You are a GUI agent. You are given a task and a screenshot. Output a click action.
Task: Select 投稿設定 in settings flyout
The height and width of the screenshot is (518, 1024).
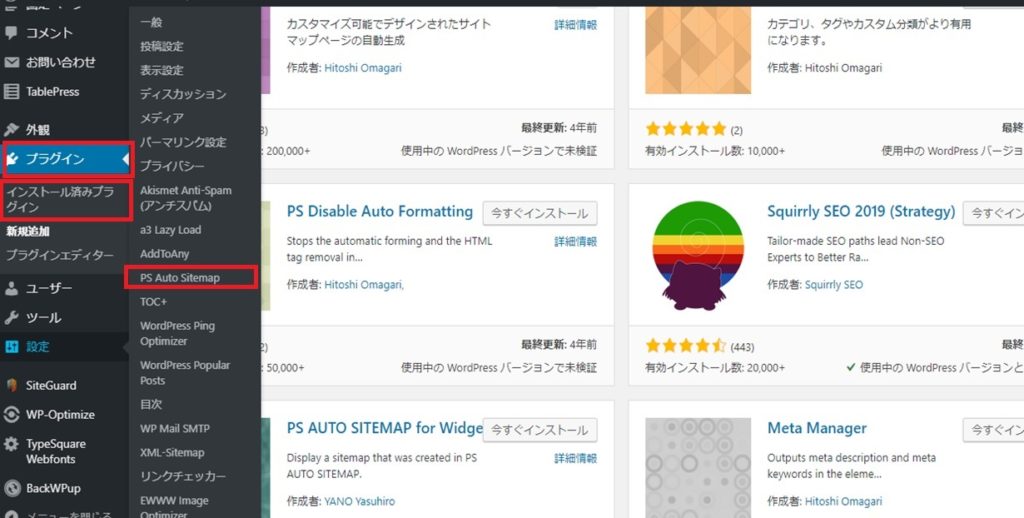[x=162, y=46]
